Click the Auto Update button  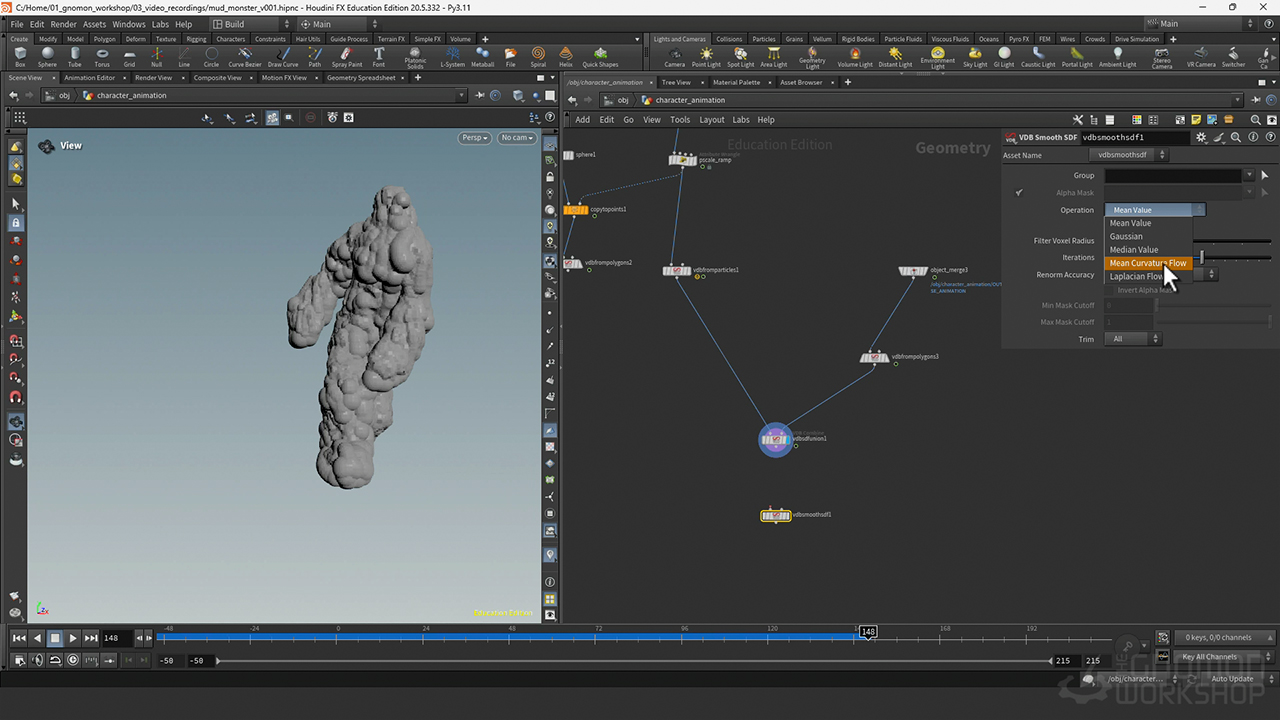coord(1232,679)
